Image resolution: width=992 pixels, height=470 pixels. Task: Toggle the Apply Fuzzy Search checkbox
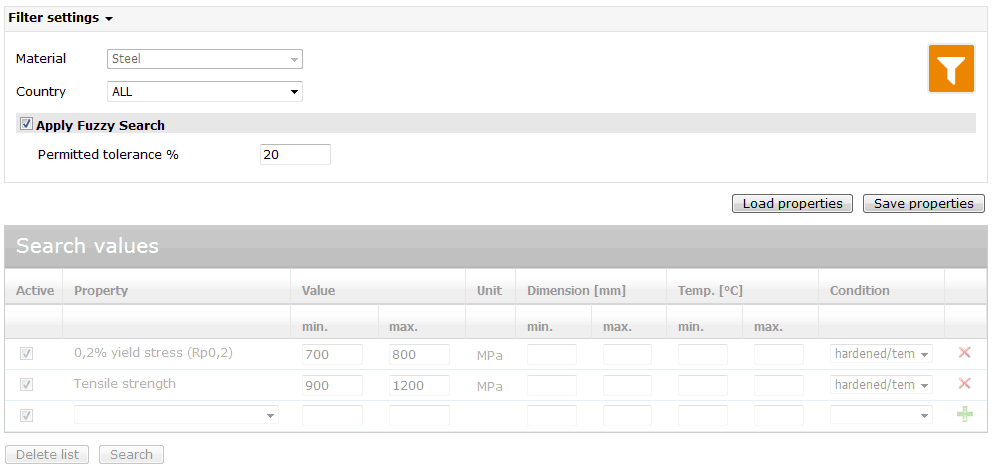(26, 125)
